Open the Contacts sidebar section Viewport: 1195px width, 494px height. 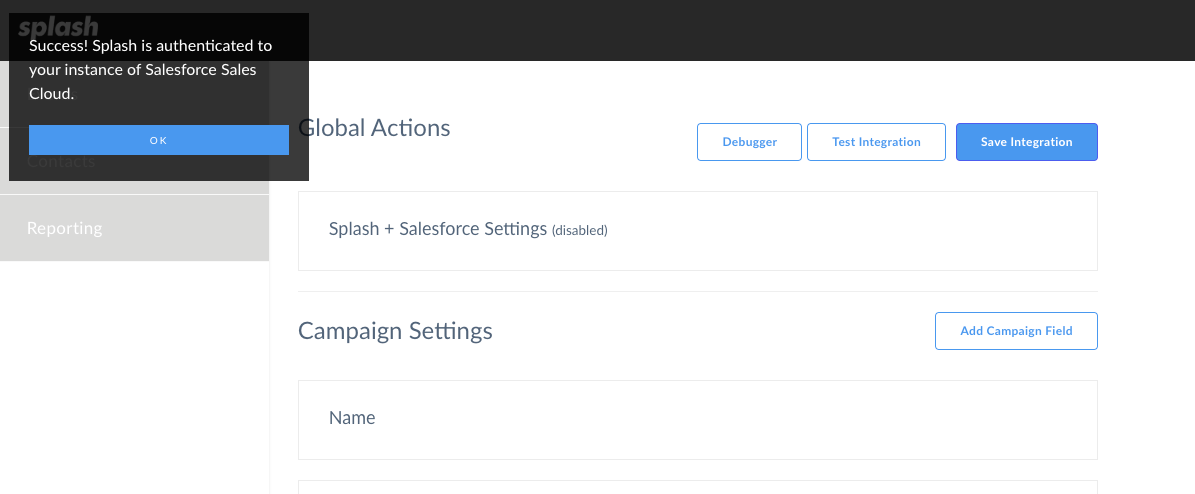(x=134, y=162)
